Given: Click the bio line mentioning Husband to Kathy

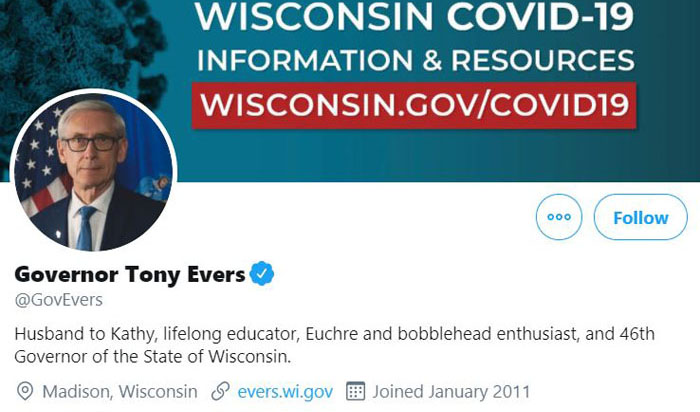Looking at the screenshot, I should point(334,334).
